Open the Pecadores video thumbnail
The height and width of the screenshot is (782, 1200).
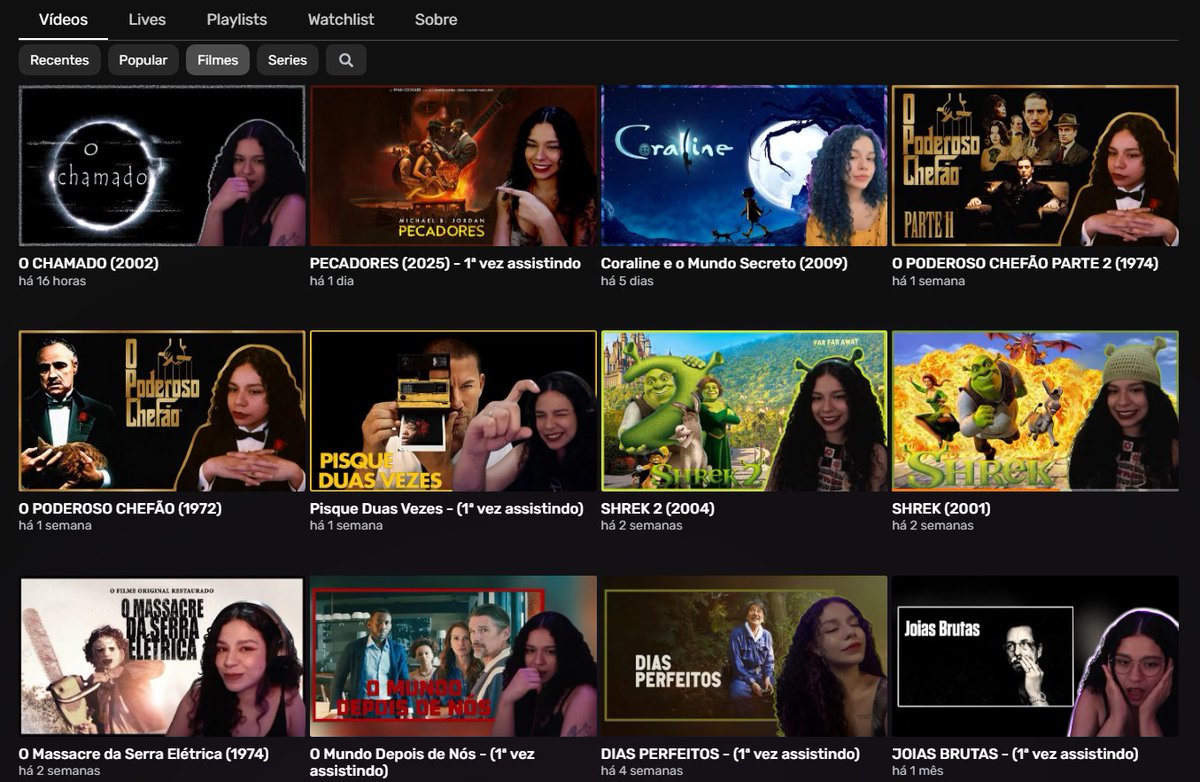[453, 166]
